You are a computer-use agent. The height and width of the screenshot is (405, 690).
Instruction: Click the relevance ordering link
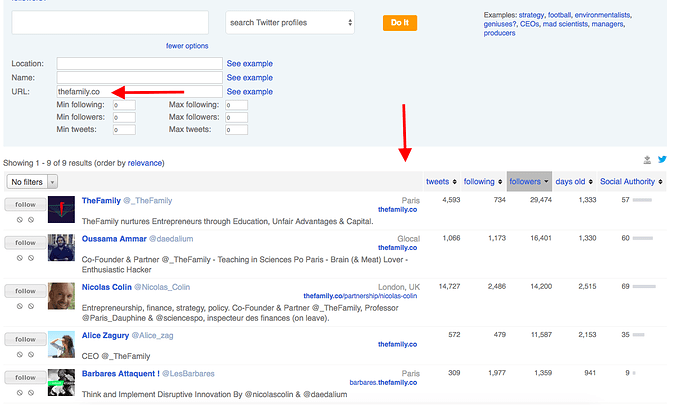tap(145, 163)
